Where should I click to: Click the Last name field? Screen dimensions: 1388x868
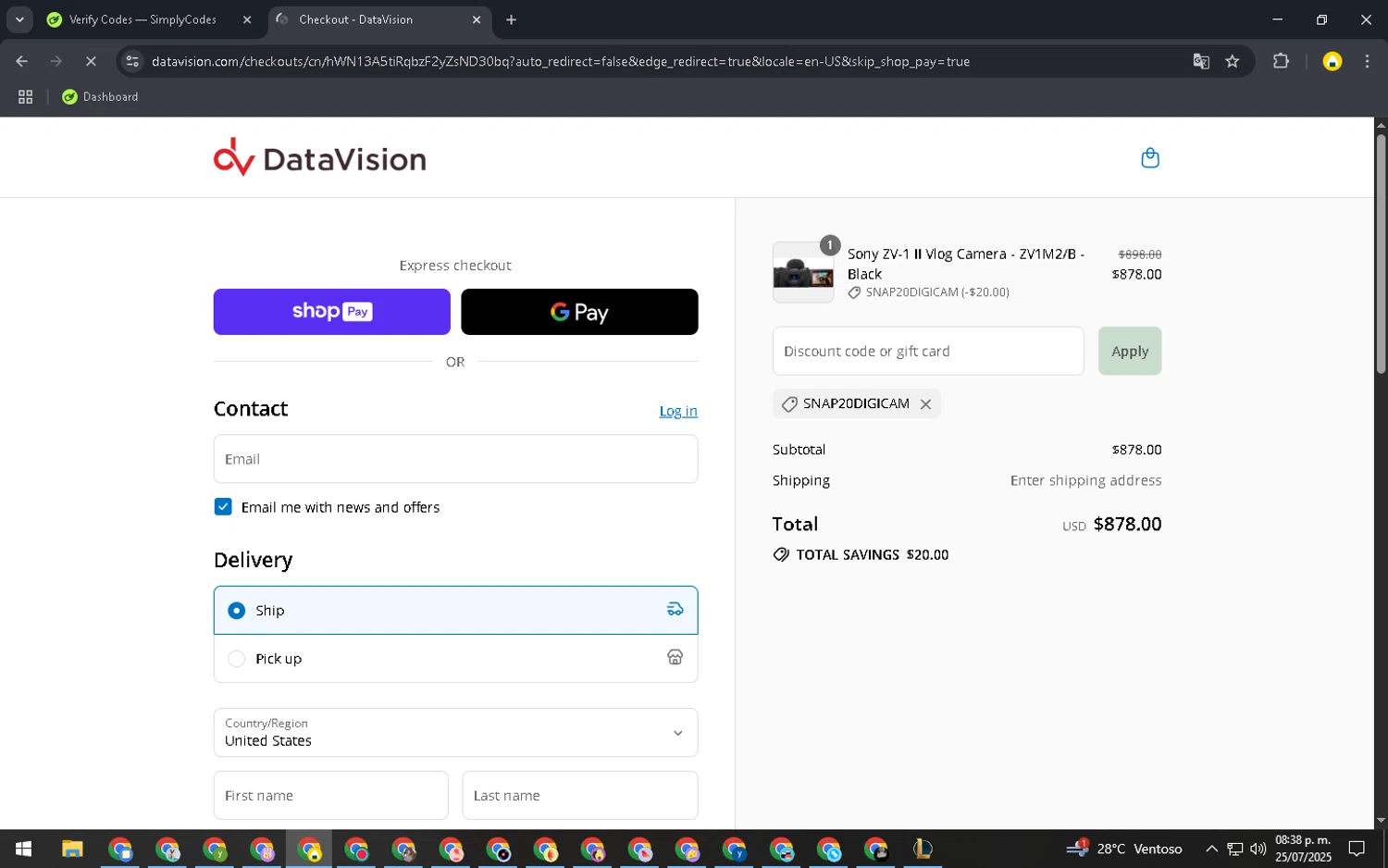579,796
